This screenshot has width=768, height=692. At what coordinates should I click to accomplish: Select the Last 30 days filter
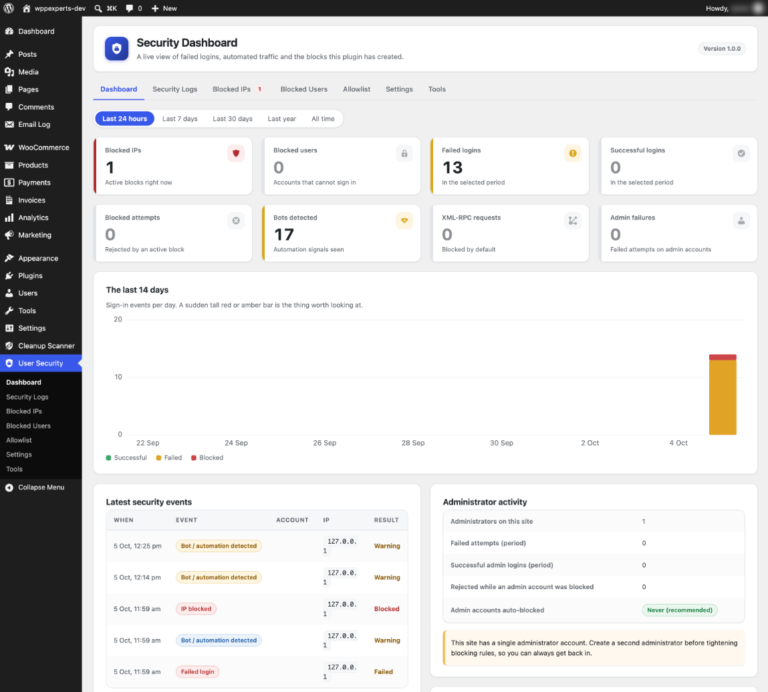click(233, 119)
